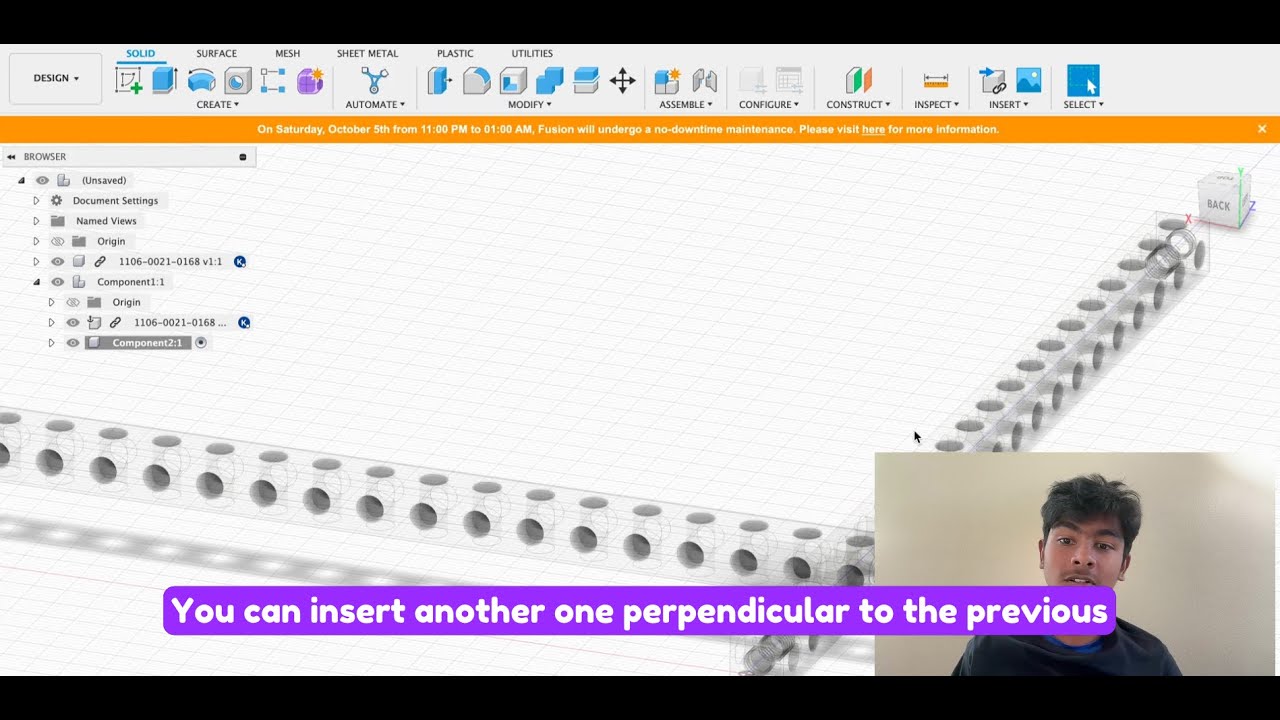
Task: Select the Offset Plane construct tool
Action: click(x=858, y=81)
